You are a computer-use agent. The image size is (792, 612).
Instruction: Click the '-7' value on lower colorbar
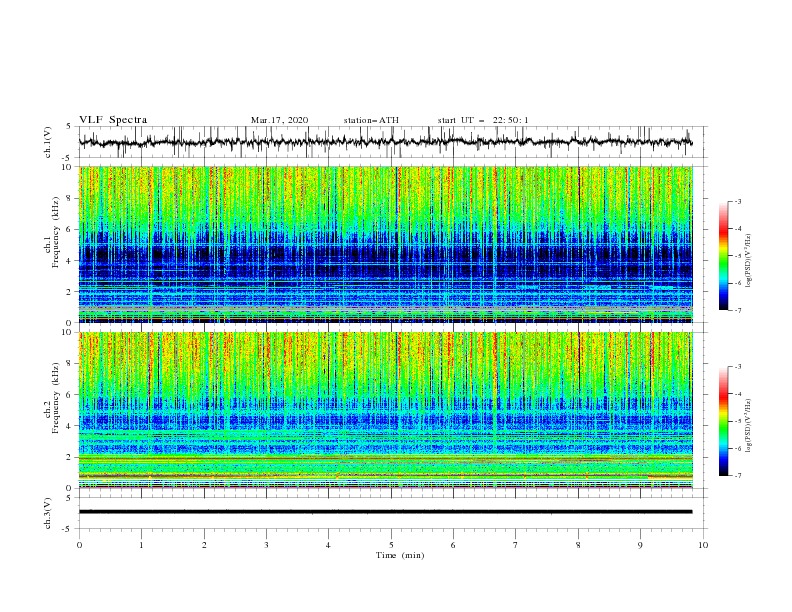737,476
